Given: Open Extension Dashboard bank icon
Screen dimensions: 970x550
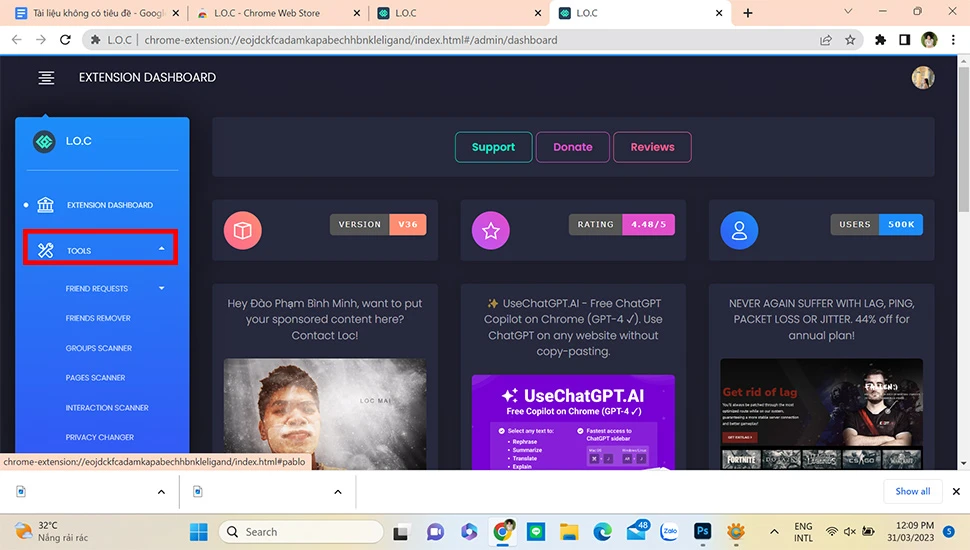Looking at the screenshot, I should (x=45, y=205).
